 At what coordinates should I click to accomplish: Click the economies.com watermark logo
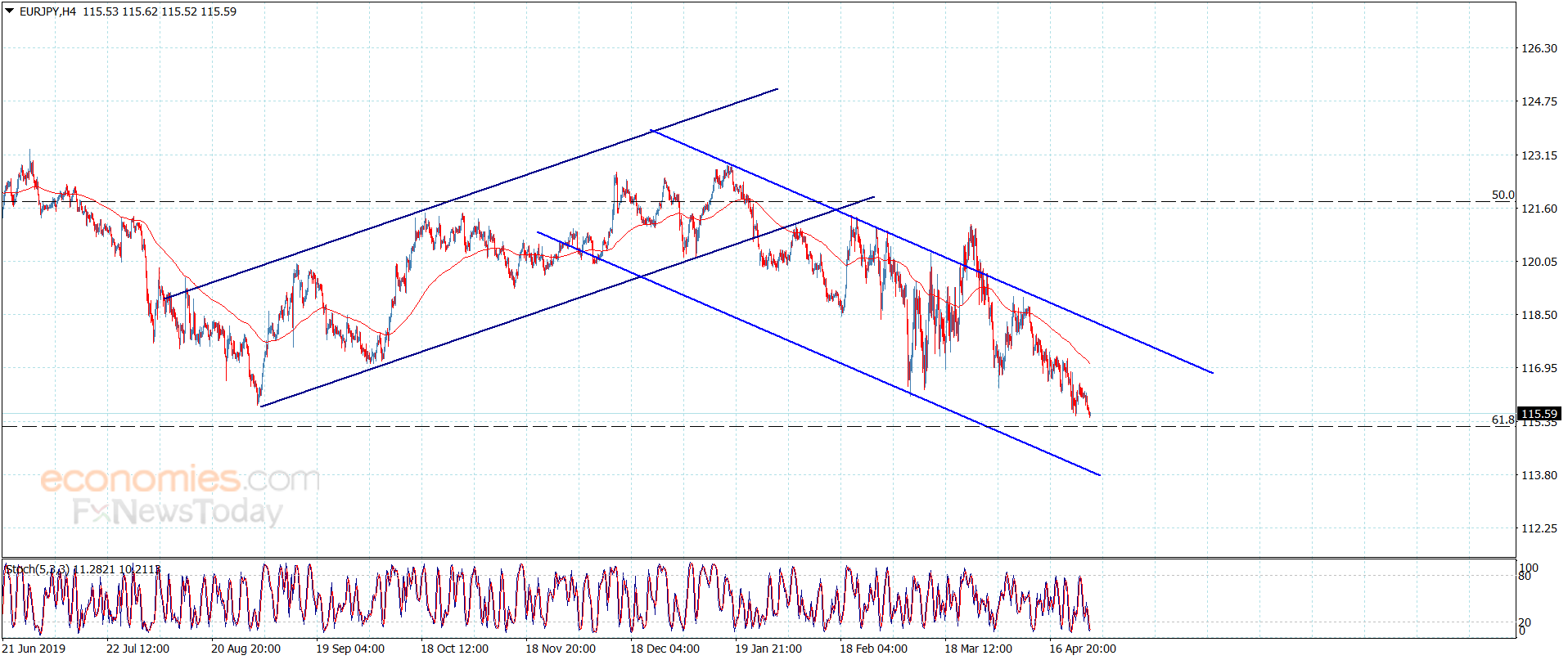[180, 478]
